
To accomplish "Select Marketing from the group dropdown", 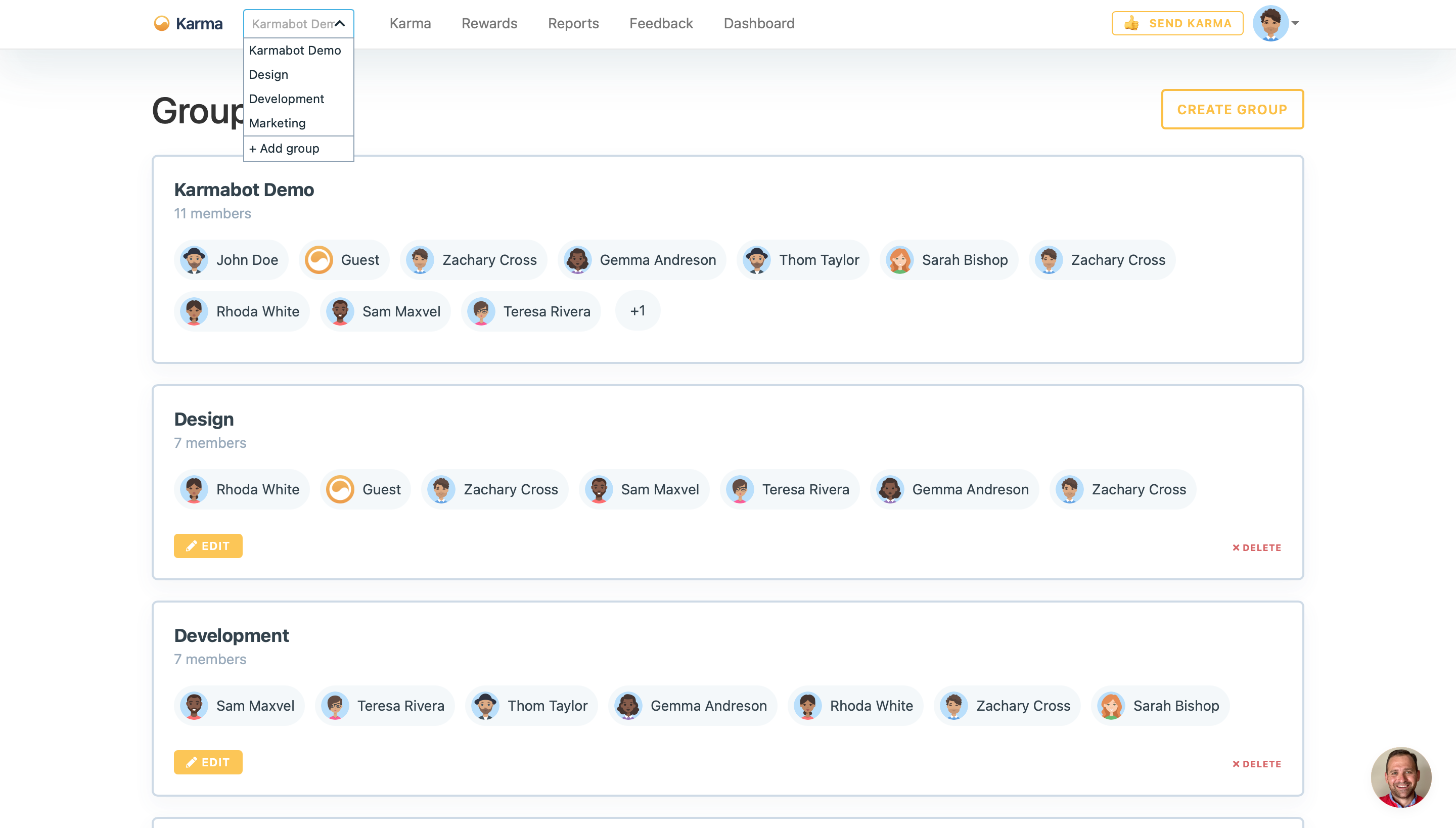I will click(x=277, y=123).
